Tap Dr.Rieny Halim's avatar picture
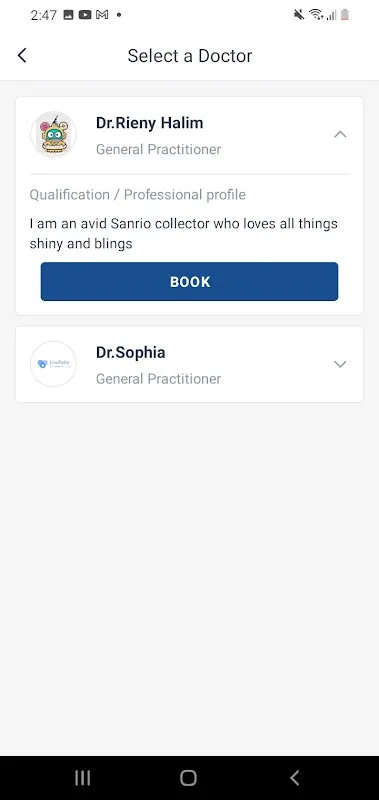The height and width of the screenshot is (800, 379). pos(53,134)
